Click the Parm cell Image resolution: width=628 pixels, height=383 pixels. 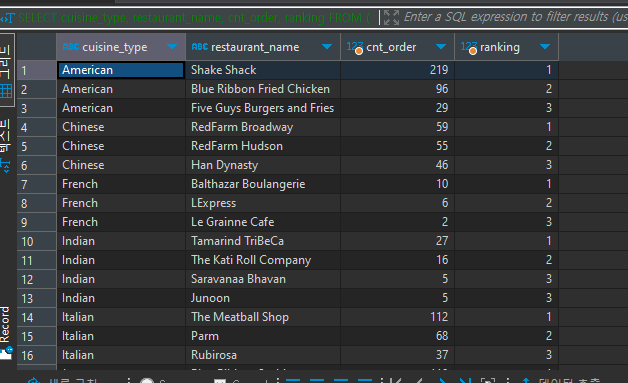coord(263,336)
